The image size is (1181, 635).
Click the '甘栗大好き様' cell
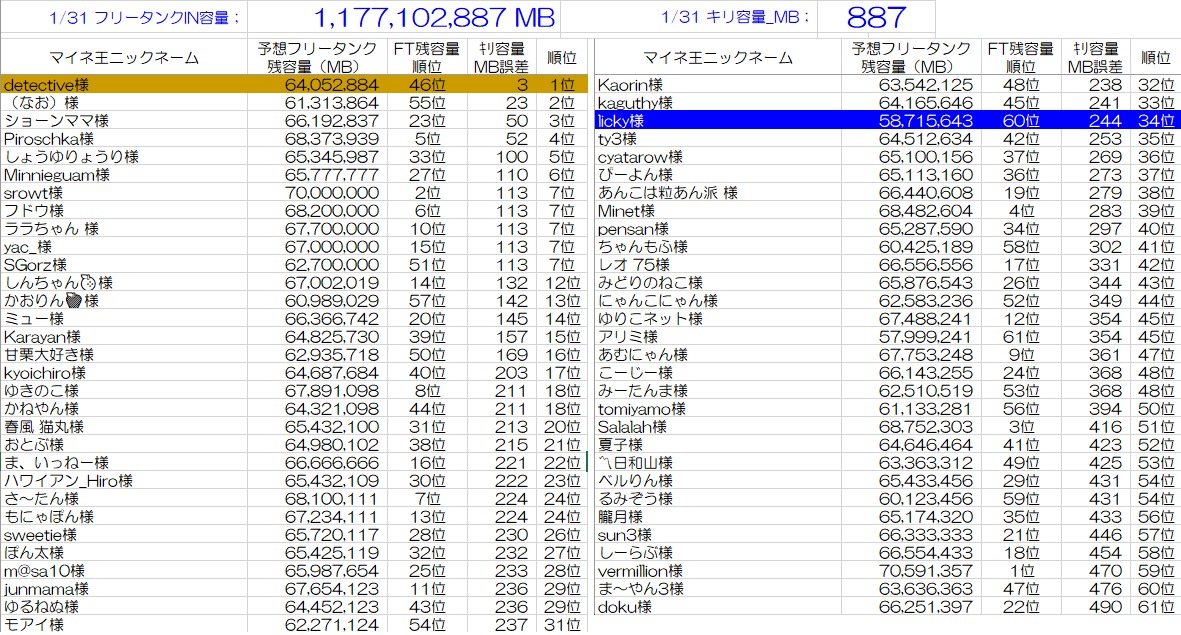(x=124, y=355)
